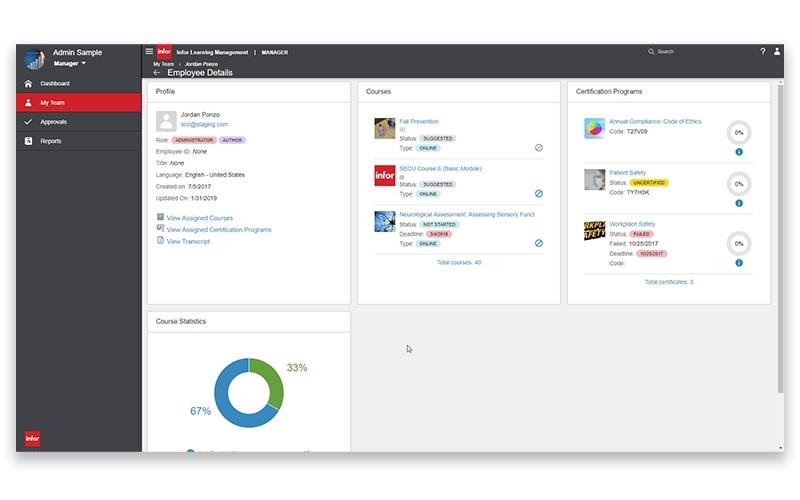Click the Dashboard home icon
The width and height of the screenshot is (800, 500).
28,83
